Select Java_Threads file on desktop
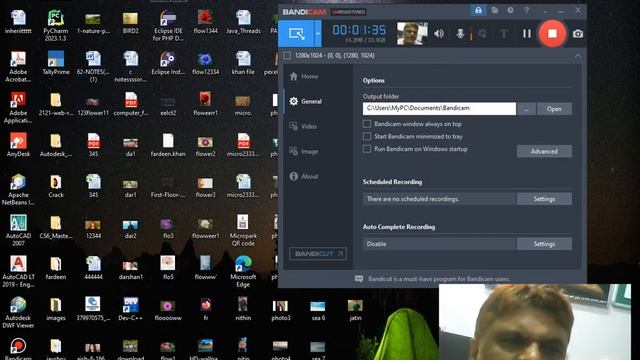Image resolution: width=640 pixels, height=360 pixels. pos(243,21)
